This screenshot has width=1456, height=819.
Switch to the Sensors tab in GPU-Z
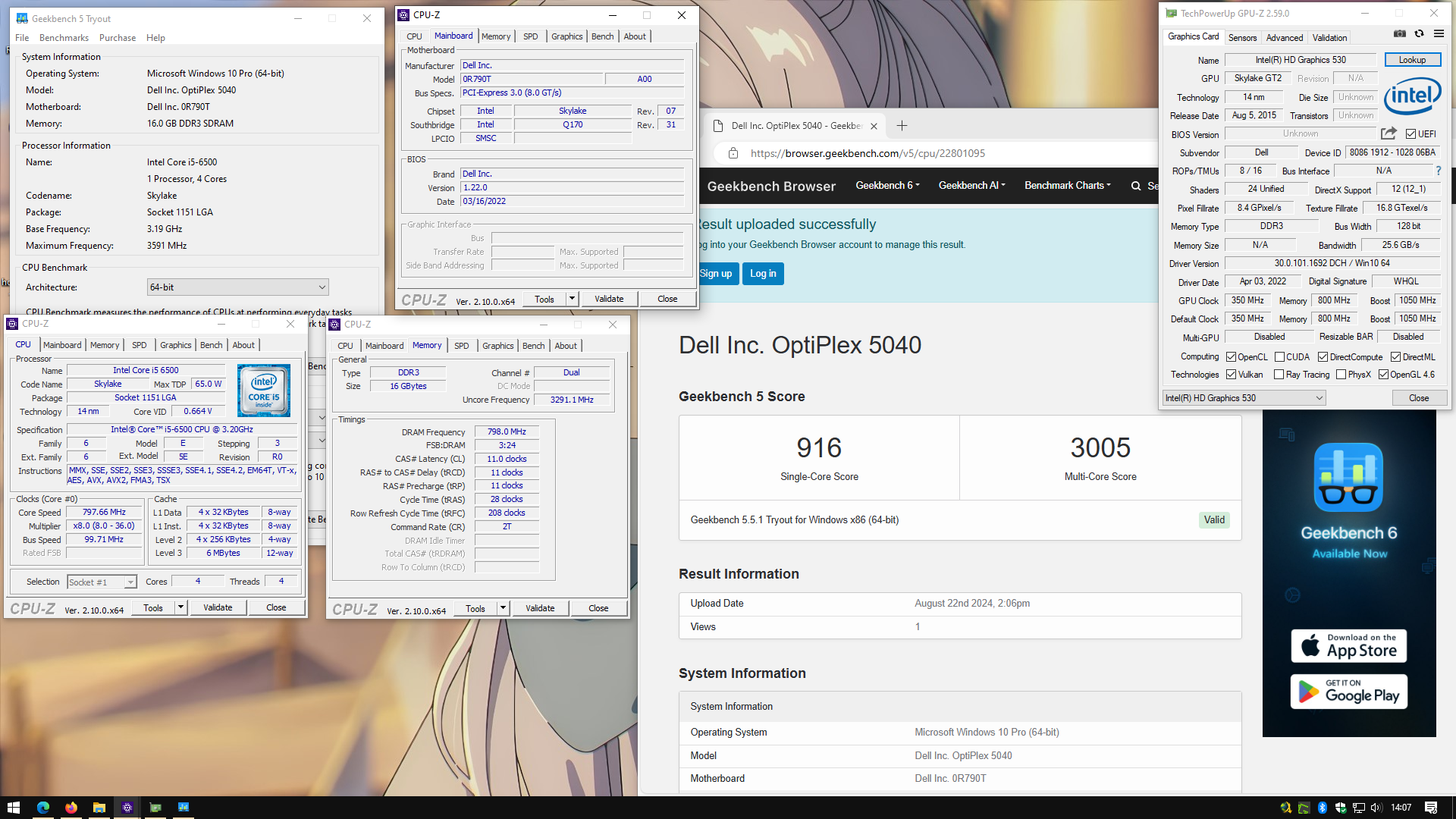click(1242, 37)
